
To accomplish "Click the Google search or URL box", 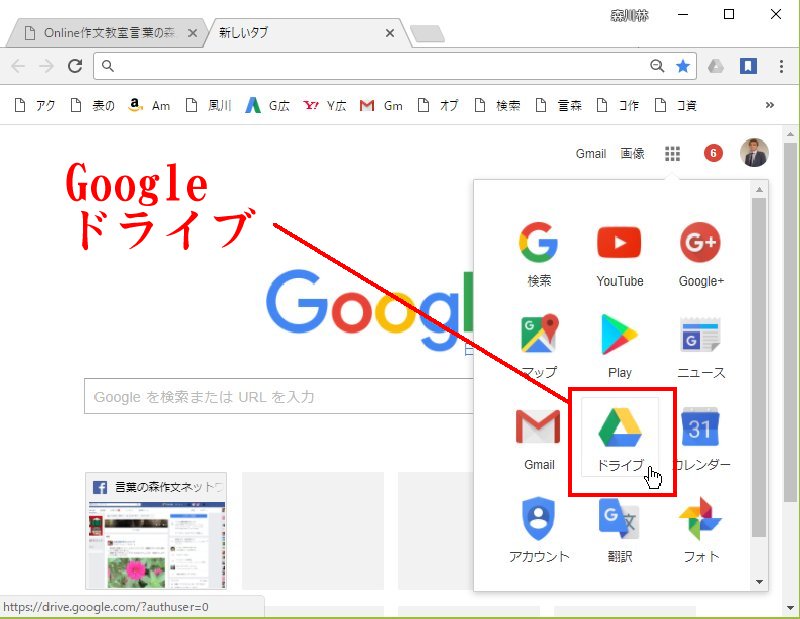I will click(x=279, y=396).
